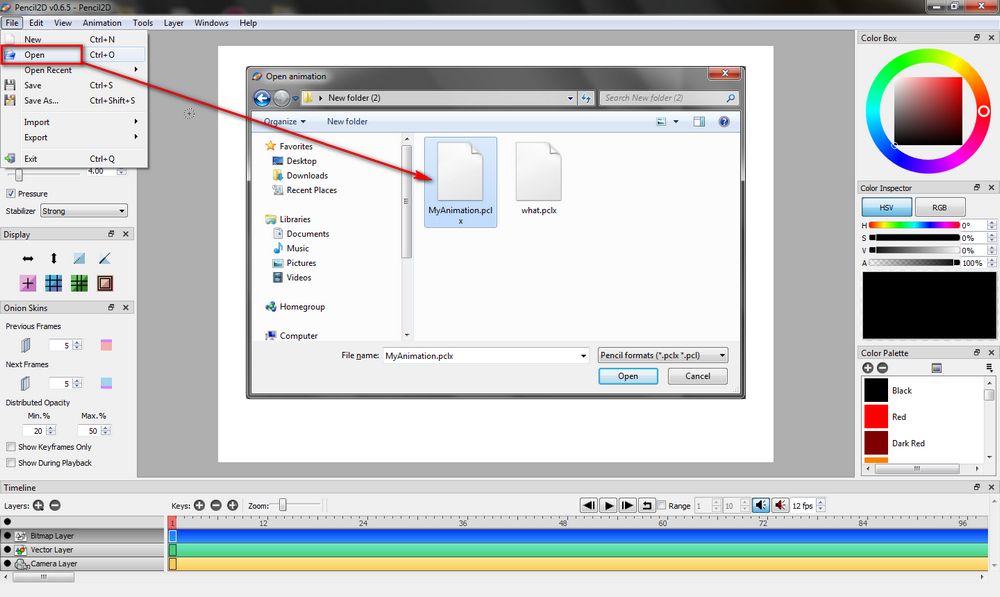Image resolution: width=1000 pixels, height=597 pixels.
Task: Switch Color Inspector to HSV
Action: 886,207
